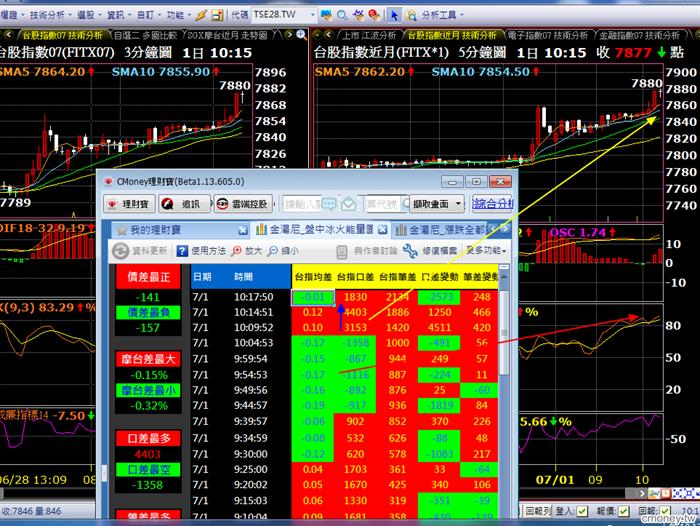The height and width of the screenshot is (526, 700).
Task: Click the message input field in CMoney toolbar
Action: [x=302, y=204]
